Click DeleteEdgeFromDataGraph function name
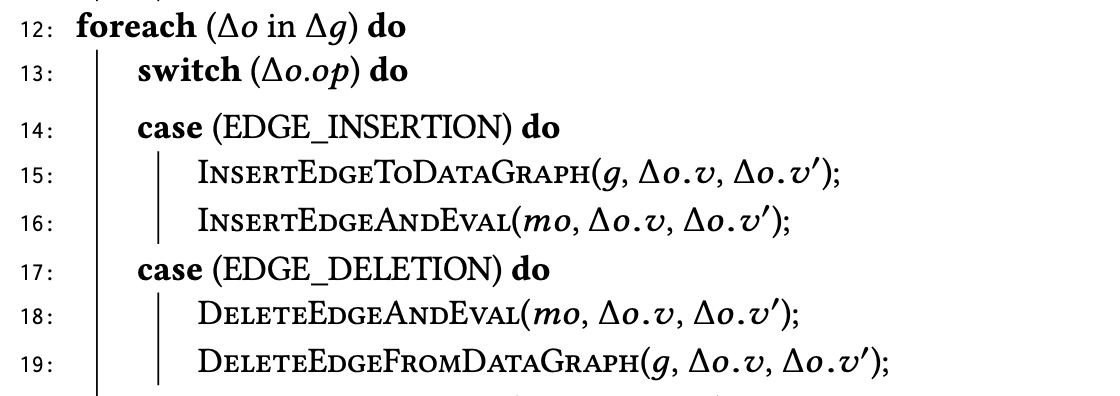This screenshot has height=396, width=1120. pyautogui.click(x=419, y=362)
